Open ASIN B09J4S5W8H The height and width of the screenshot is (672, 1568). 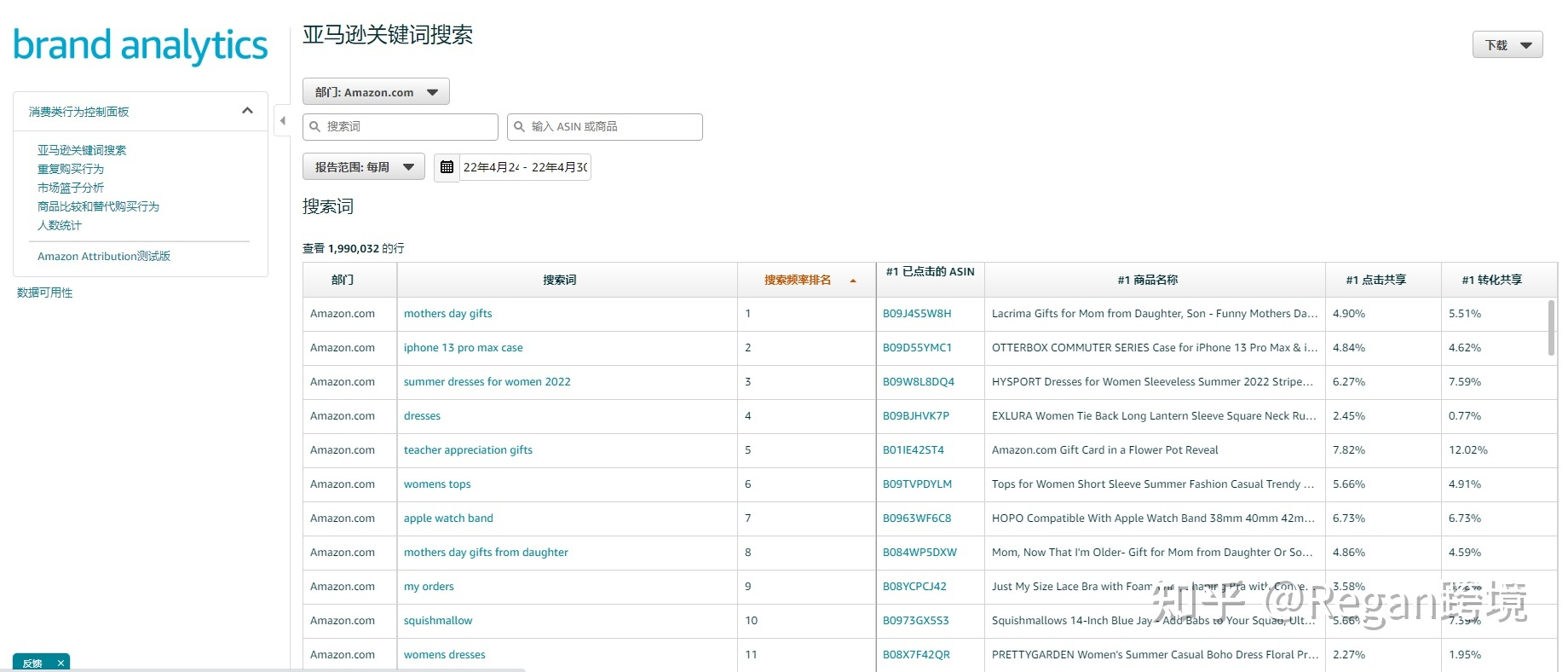point(917,314)
